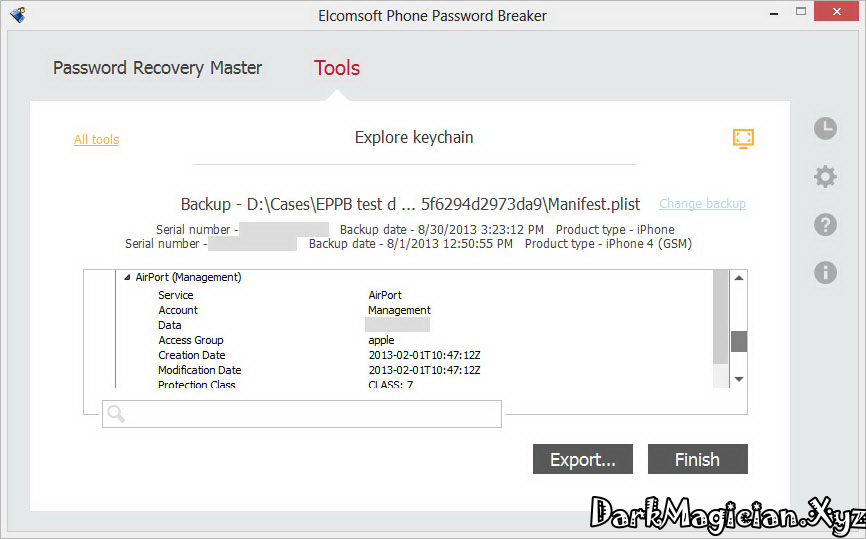Maximize the Elcomsoft window
Screen dimensions: 866x539
coord(801,12)
